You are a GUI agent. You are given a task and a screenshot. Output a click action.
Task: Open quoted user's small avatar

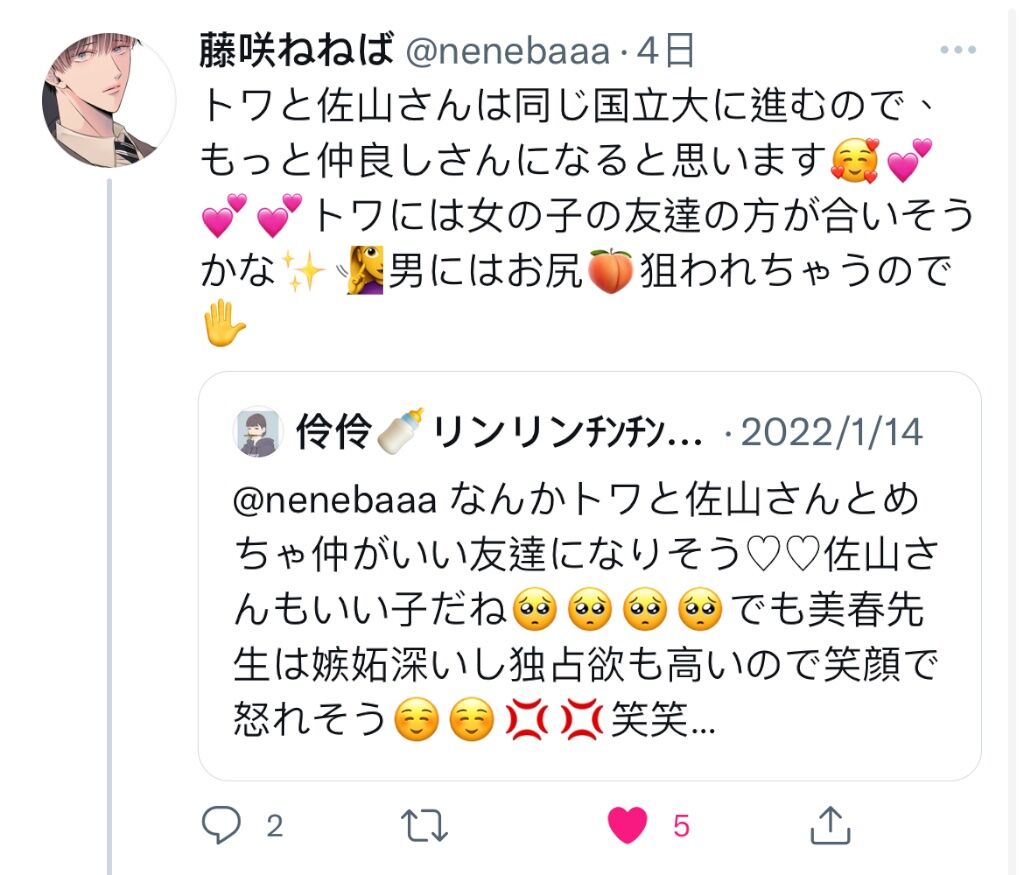(257, 433)
